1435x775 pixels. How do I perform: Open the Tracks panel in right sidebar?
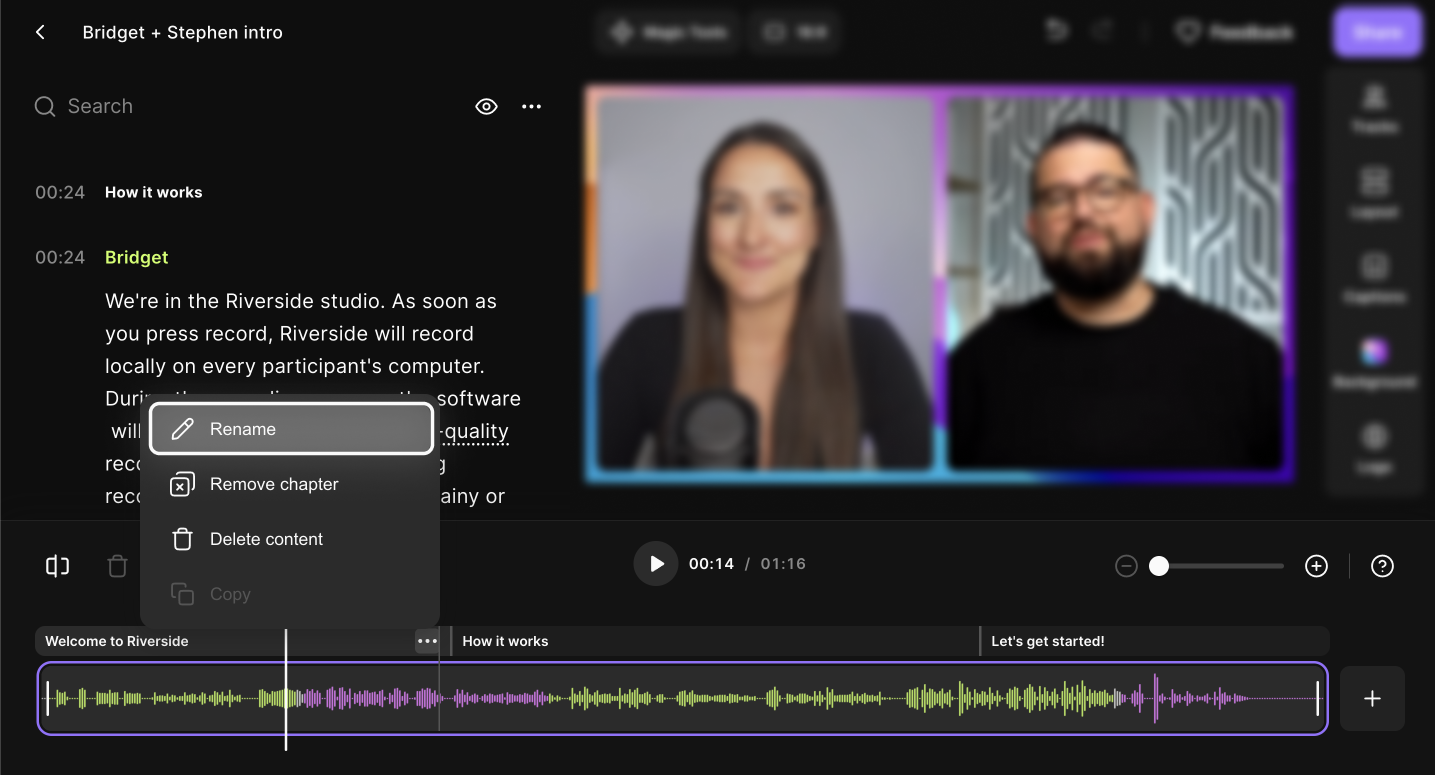1375,108
